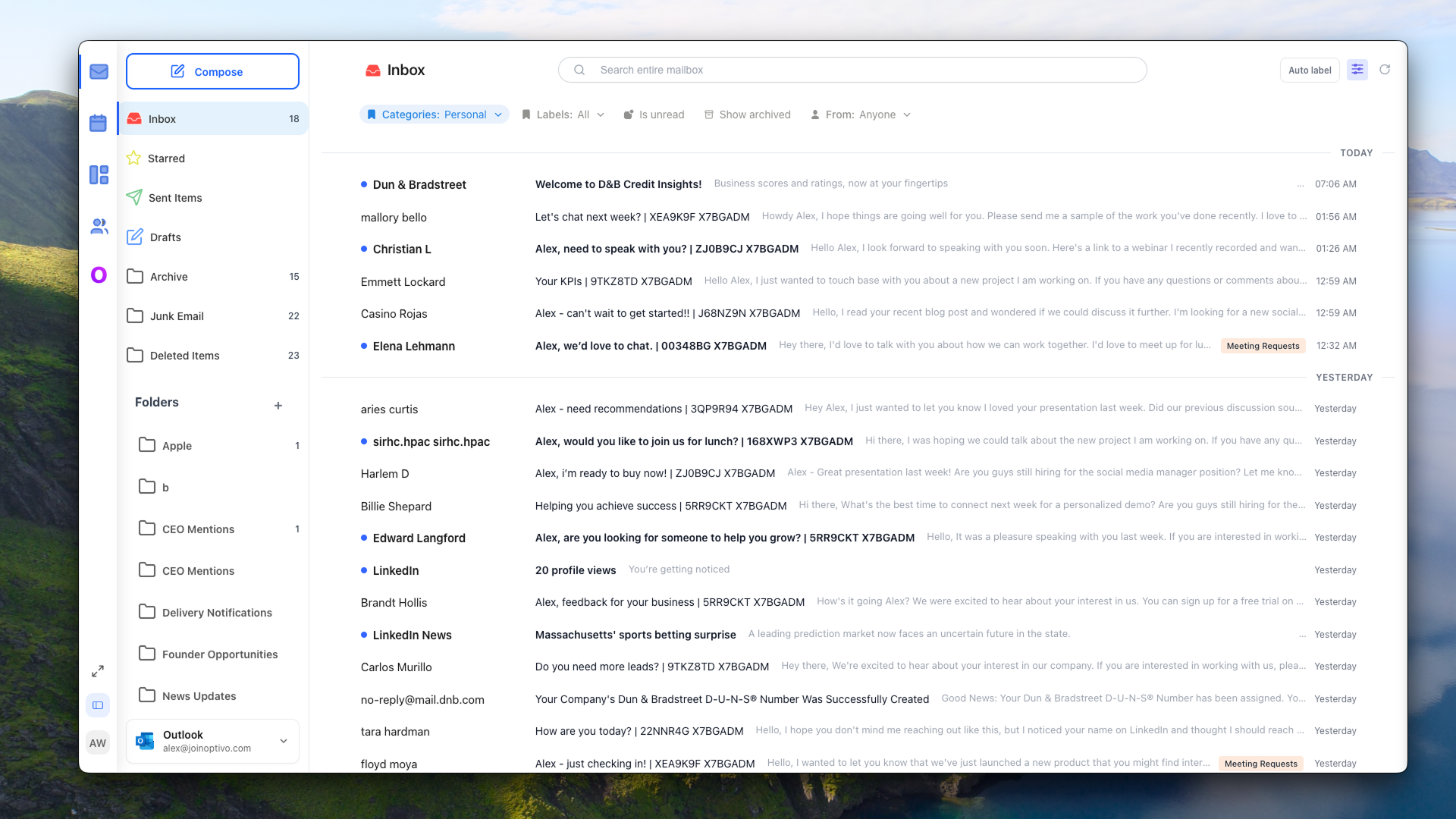Open the Mail view in the sidebar
Screen dimensions: 1456x819
(x=98, y=71)
